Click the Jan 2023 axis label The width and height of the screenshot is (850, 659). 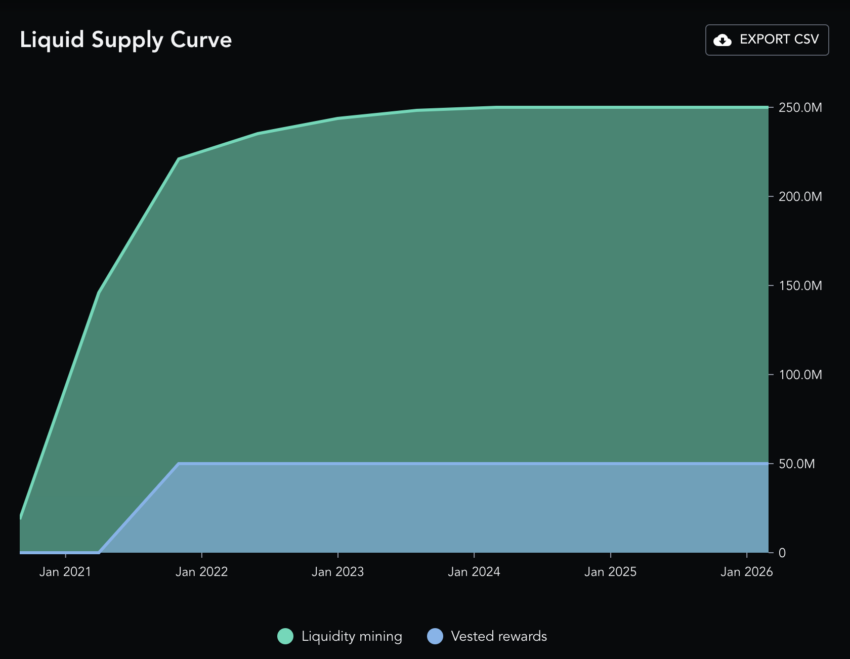pyautogui.click(x=338, y=572)
